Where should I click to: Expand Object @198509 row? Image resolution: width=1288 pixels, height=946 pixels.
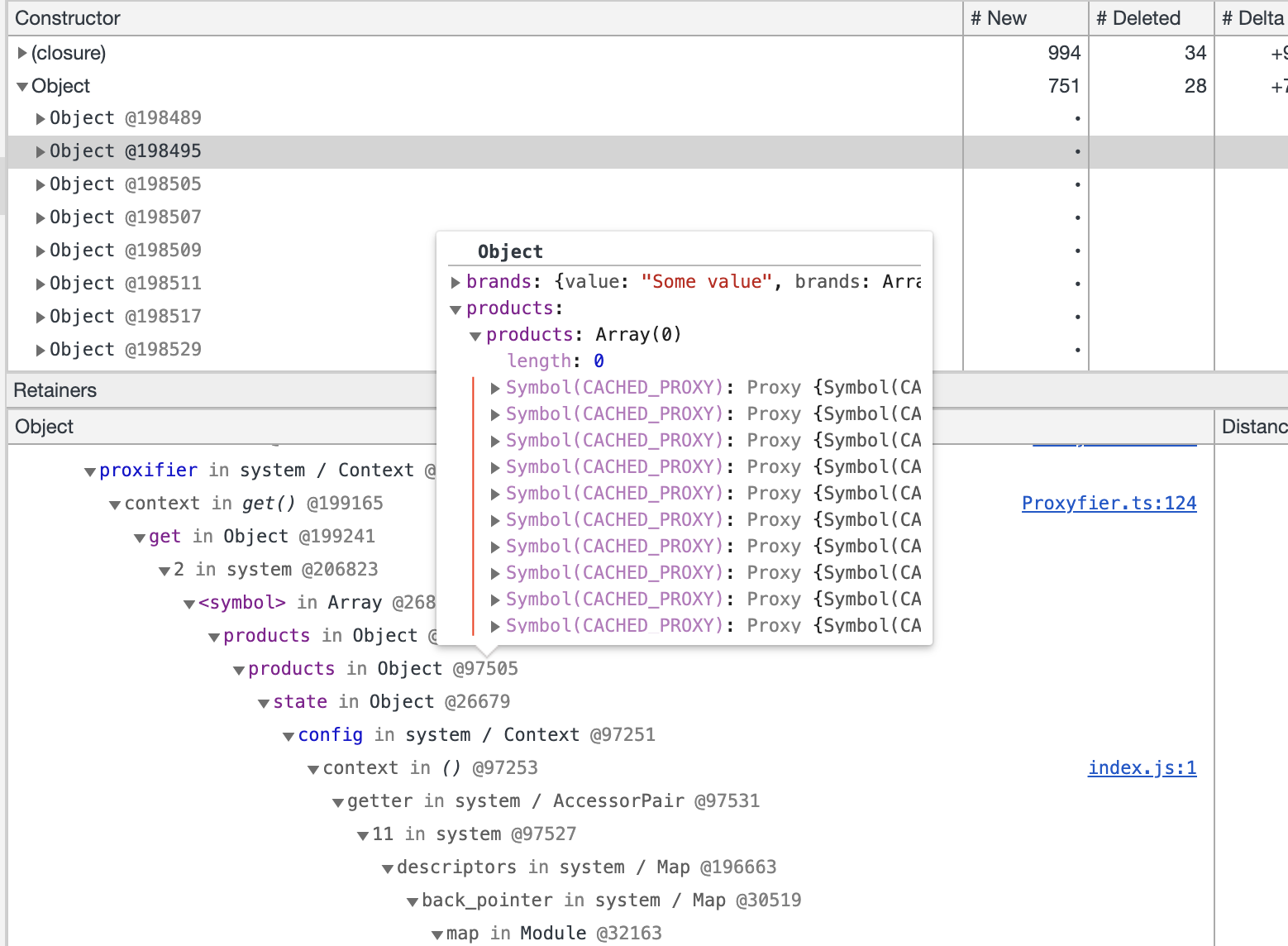[x=41, y=251]
